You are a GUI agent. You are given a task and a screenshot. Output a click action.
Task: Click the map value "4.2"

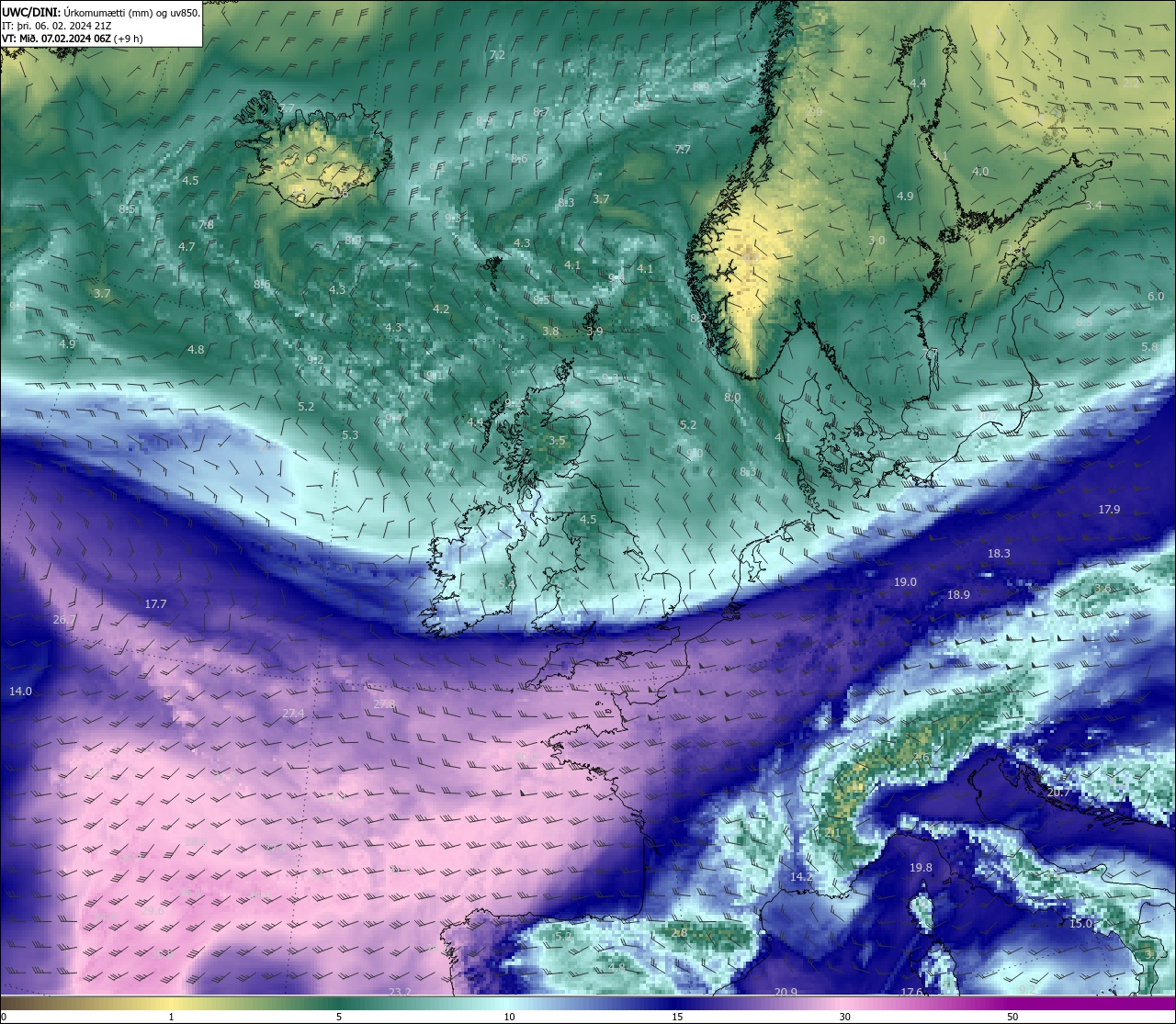tap(441, 309)
